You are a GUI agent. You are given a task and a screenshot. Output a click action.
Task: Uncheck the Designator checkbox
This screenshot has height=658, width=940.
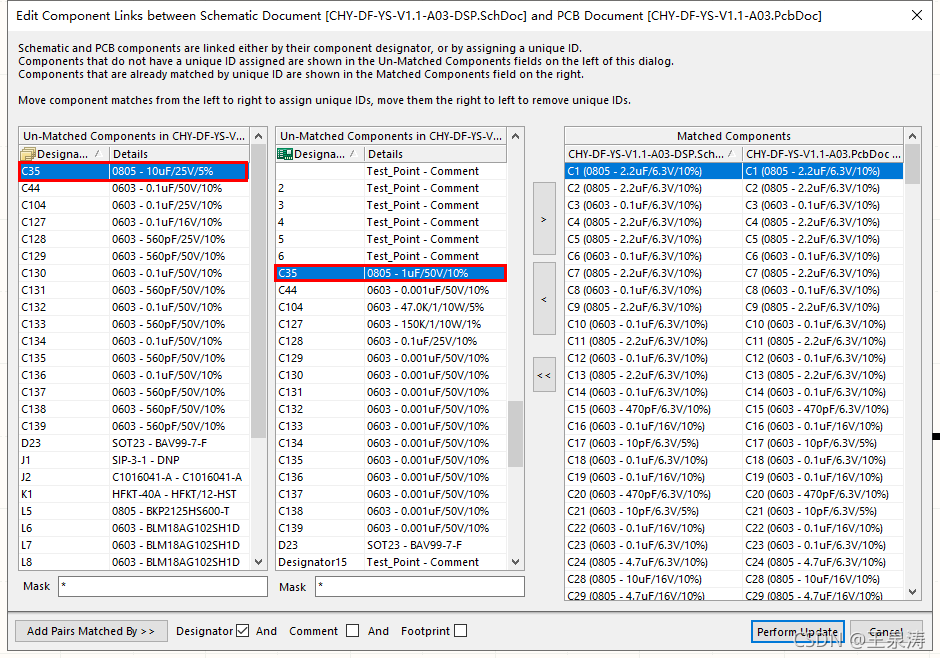click(242, 631)
